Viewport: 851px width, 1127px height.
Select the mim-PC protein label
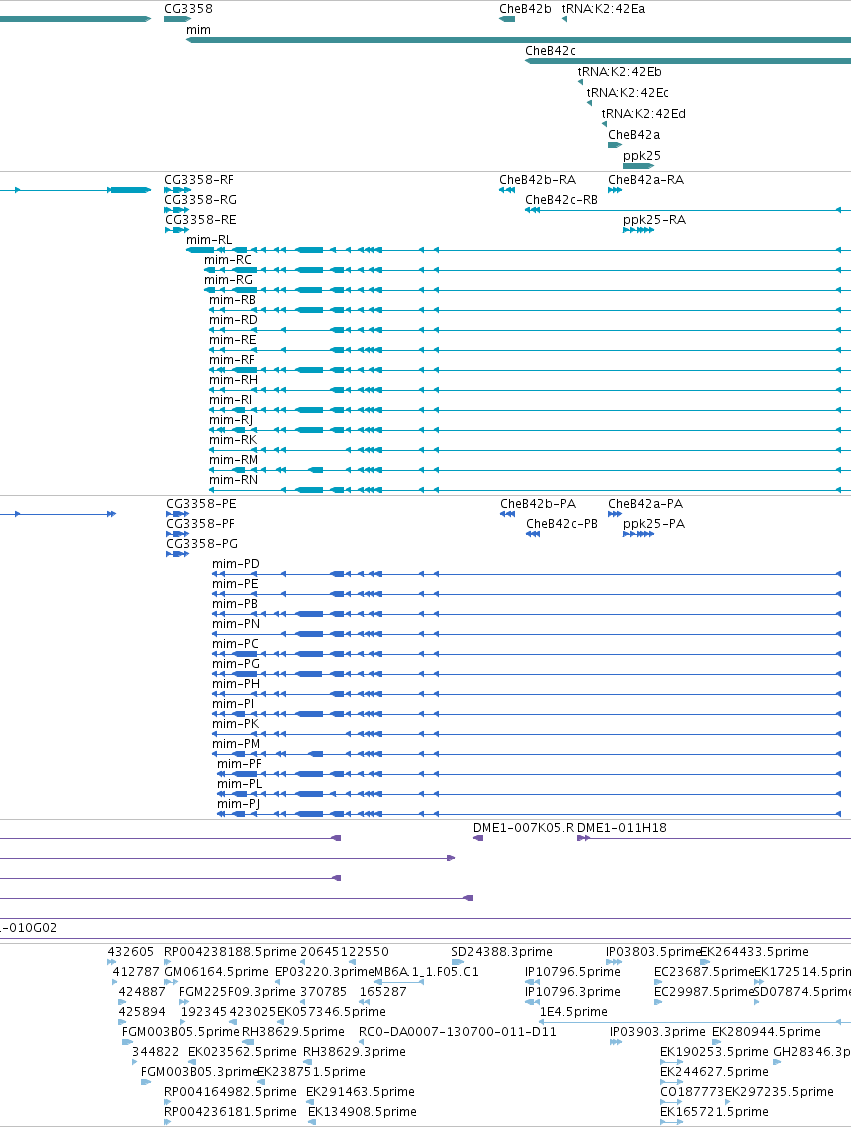(x=235, y=643)
